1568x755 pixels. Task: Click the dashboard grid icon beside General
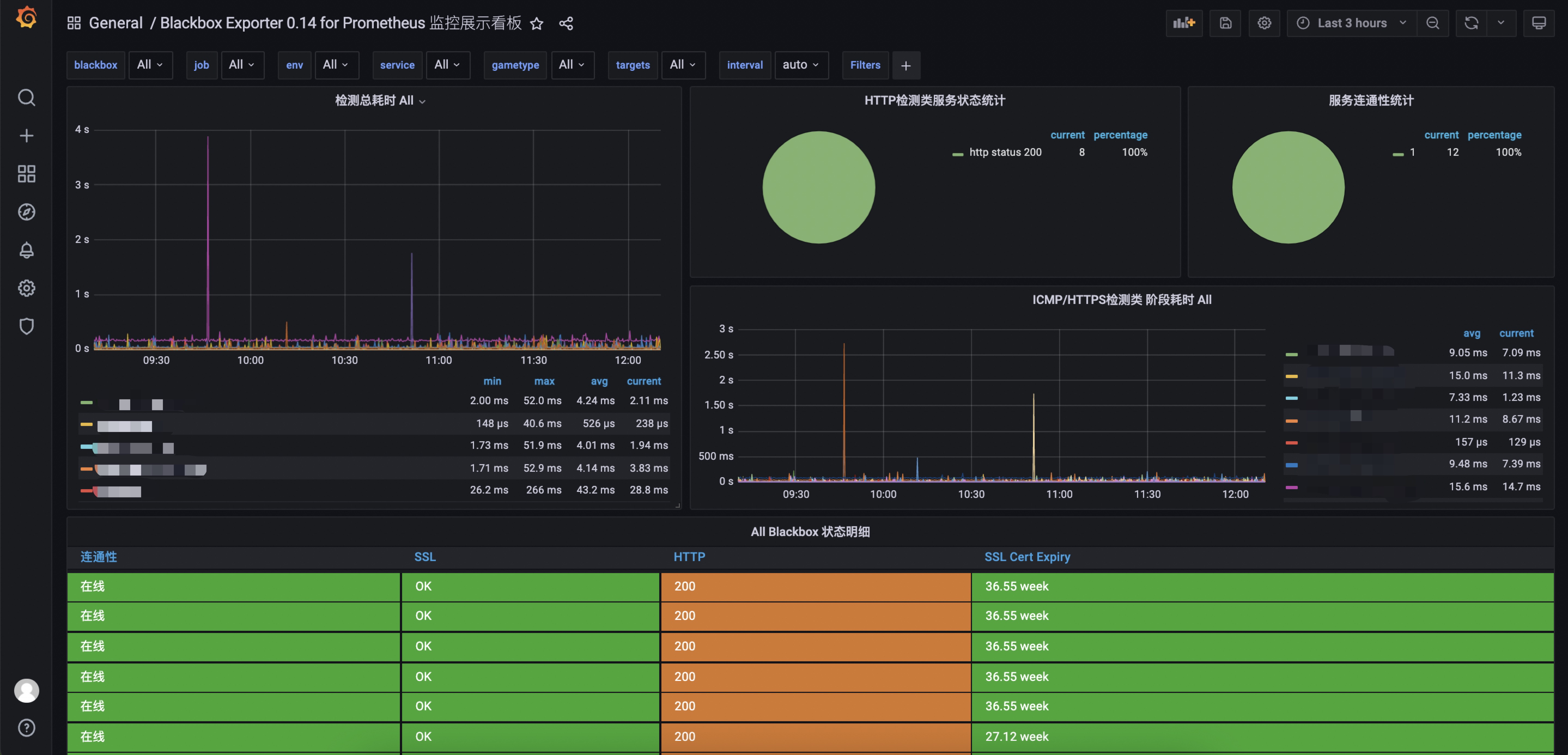(x=74, y=23)
